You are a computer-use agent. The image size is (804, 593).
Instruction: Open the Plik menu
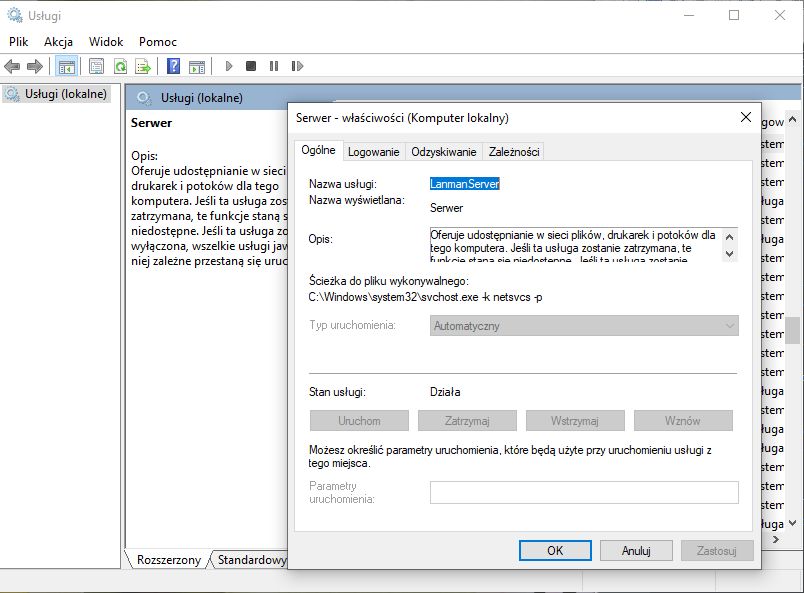(x=18, y=42)
